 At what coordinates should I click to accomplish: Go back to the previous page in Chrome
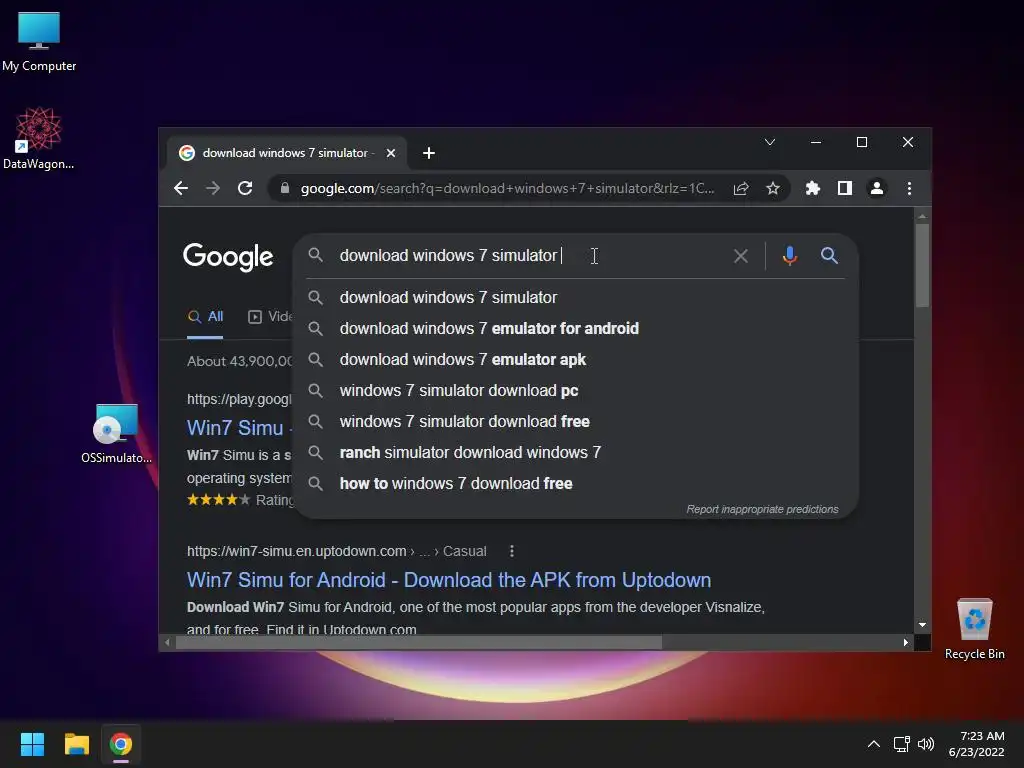pyautogui.click(x=181, y=189)
